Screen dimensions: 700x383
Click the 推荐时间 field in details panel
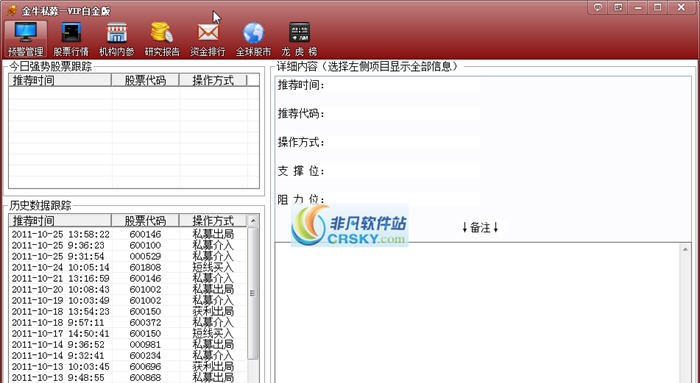click(x=404, y=85)
